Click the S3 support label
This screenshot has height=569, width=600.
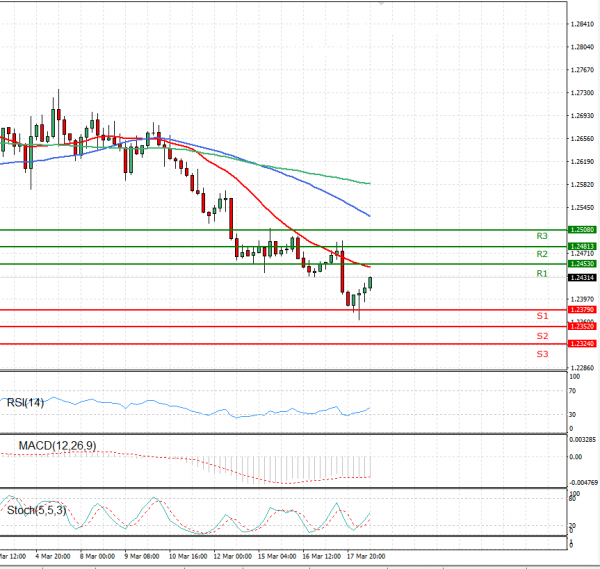542,354
